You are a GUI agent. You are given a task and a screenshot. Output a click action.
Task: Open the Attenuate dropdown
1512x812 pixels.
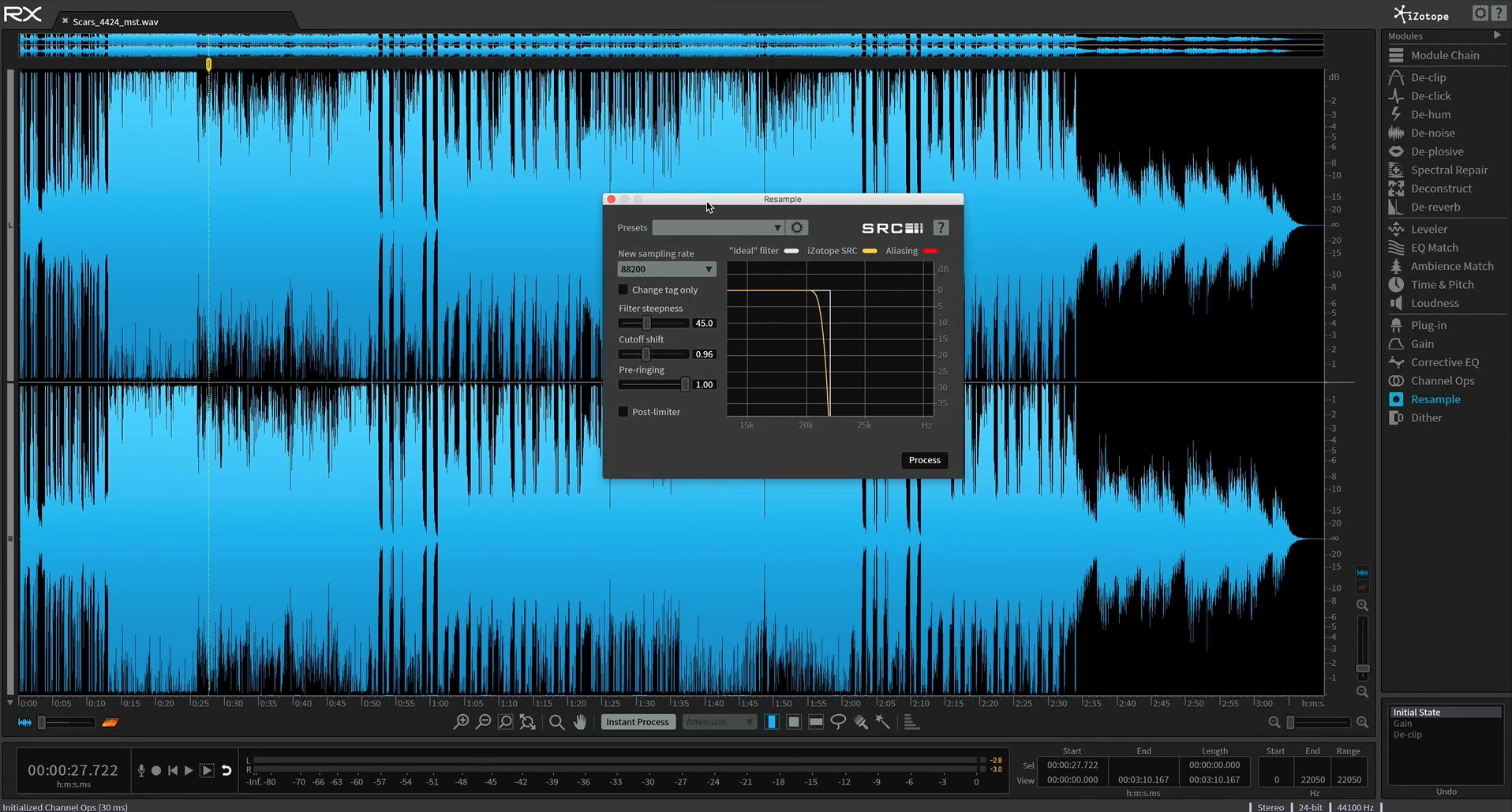click(720, 722)
